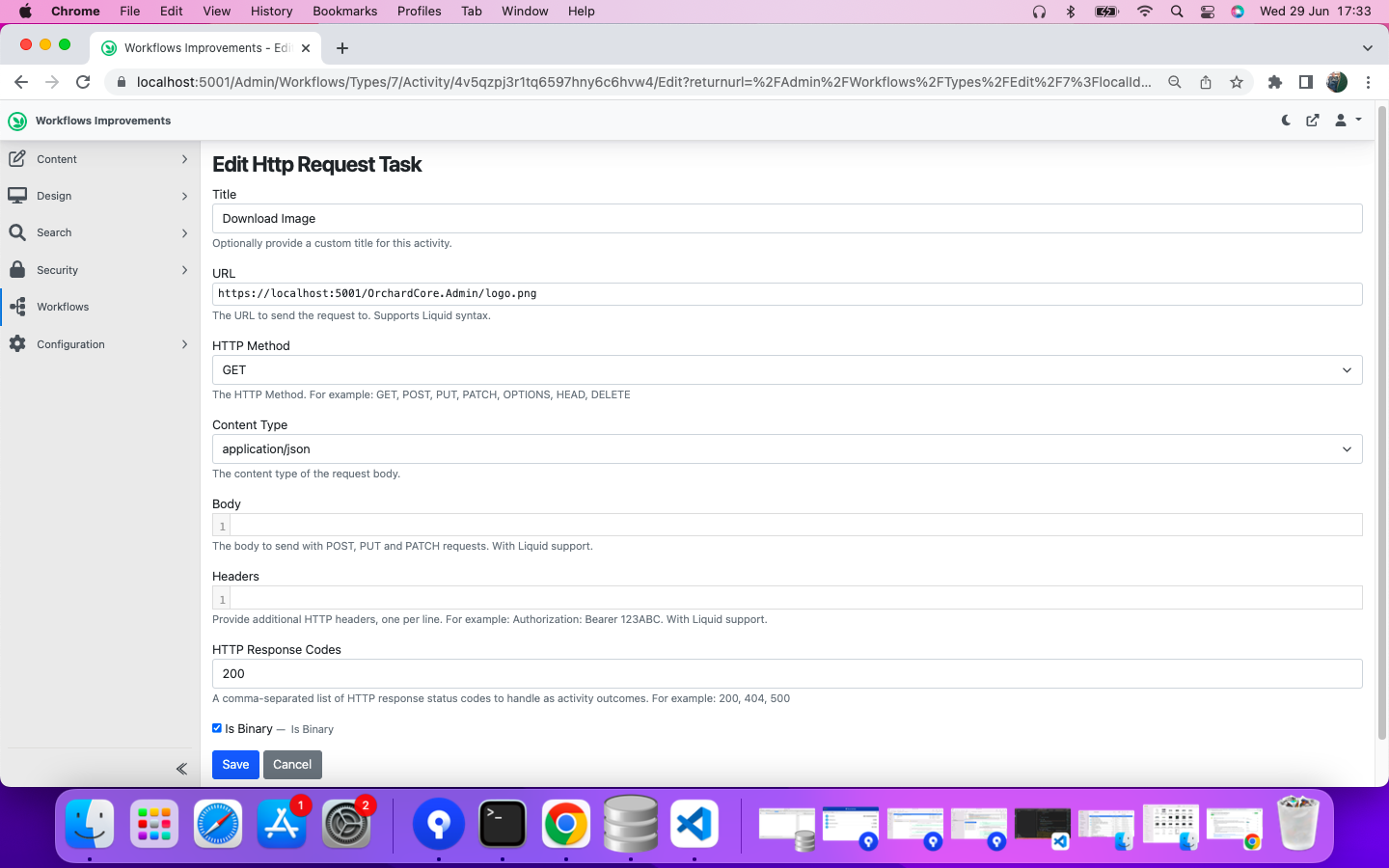Select the Workflows Improvements browser tab
The image size is (1389, 868).
(205, 48)
